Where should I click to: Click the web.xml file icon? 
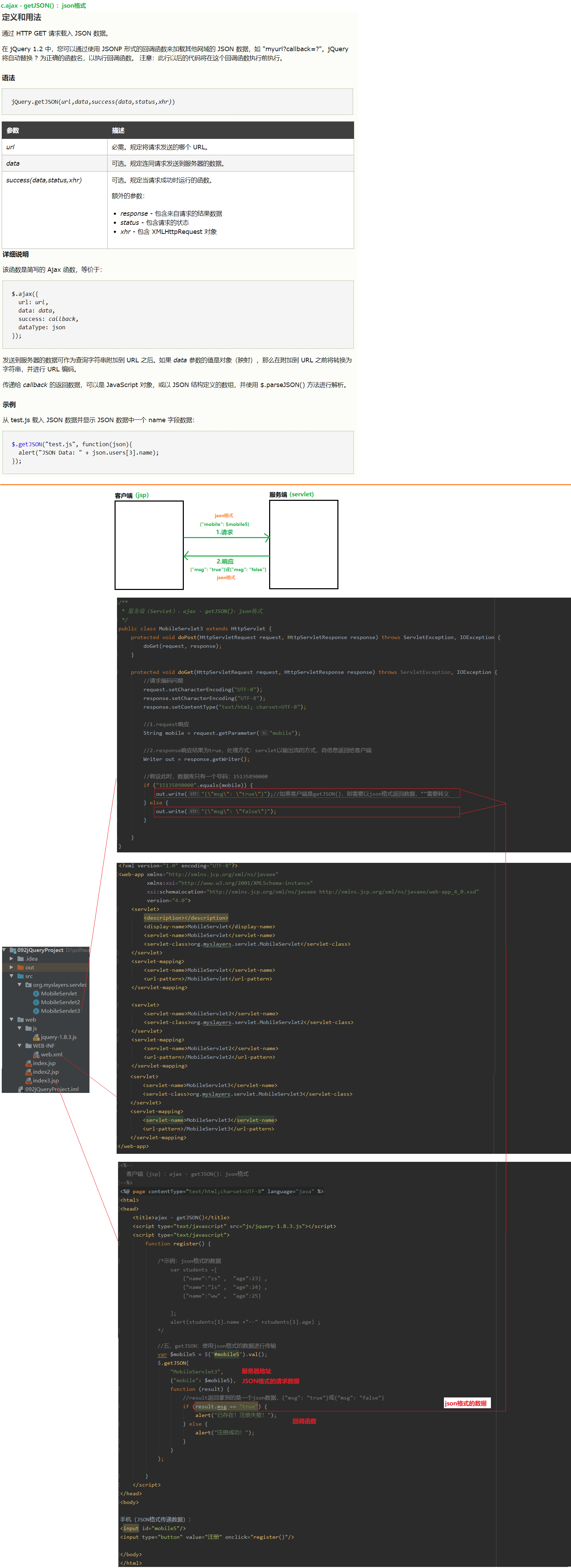pos(36,1054)
